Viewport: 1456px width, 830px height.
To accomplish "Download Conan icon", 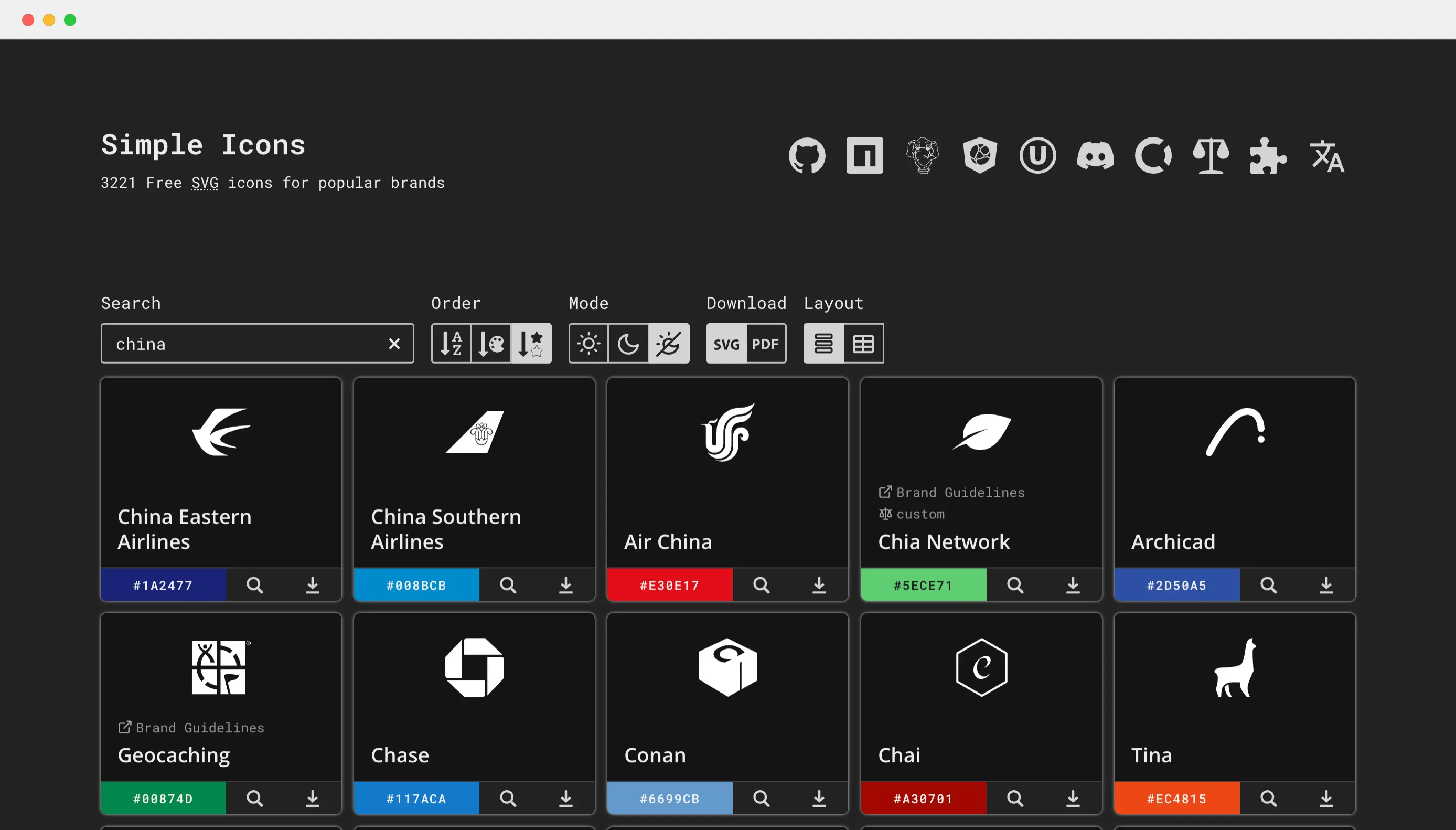I will (819, 798).
